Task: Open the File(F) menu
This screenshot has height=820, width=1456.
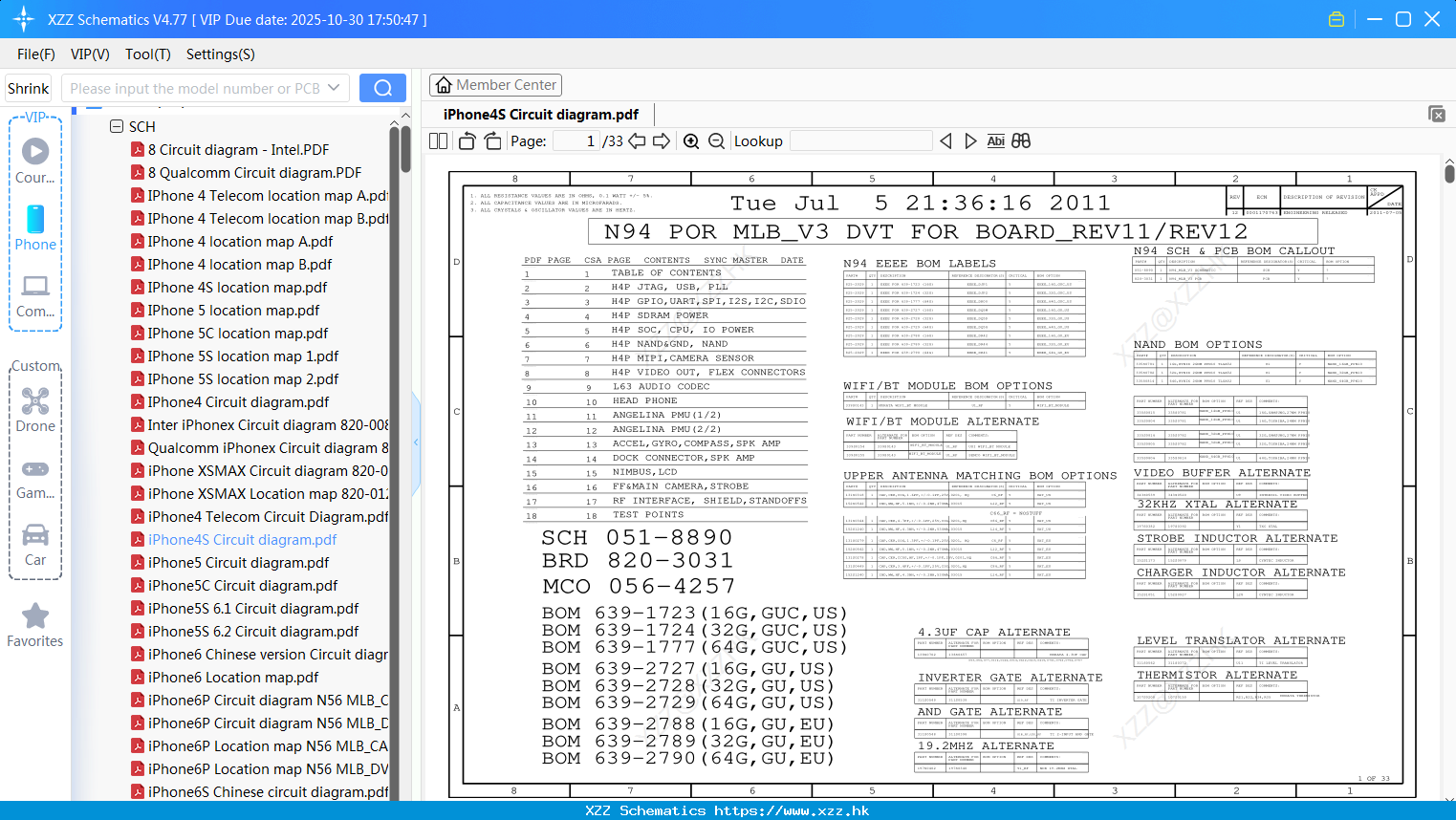Action: coord(36,54)
